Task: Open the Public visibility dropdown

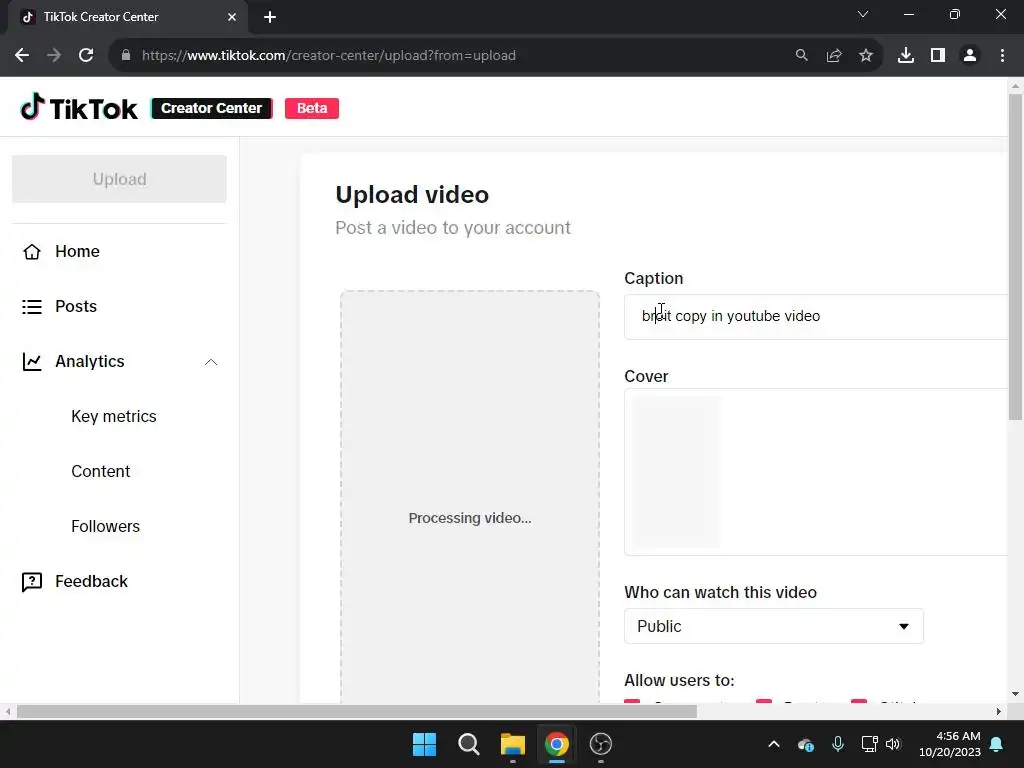Action: [x=774, y=626]
